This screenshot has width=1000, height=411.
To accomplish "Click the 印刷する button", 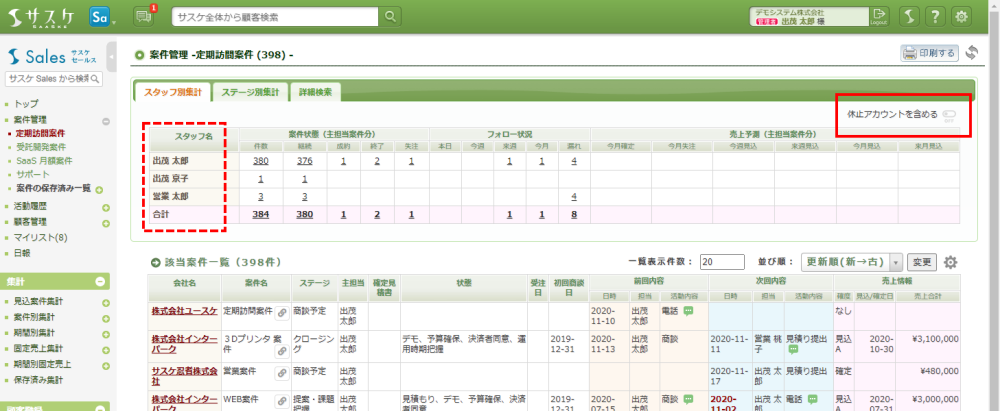I will [929, 53].
